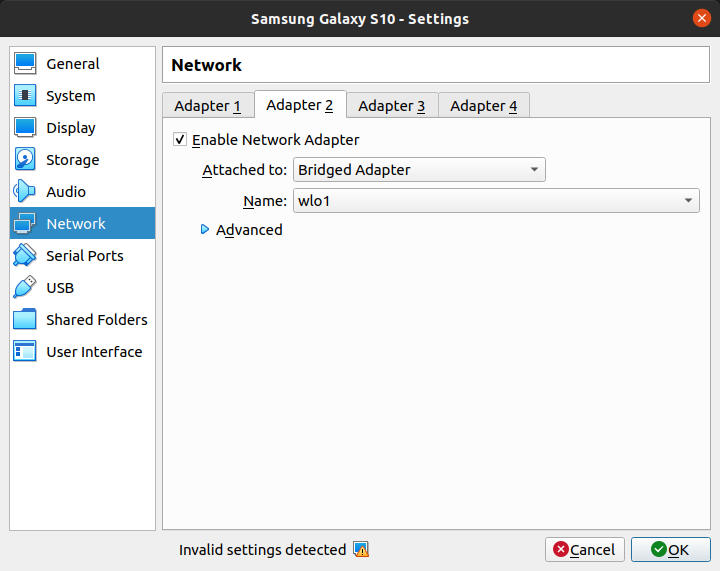Viewport: 720px width, 571px height.
Task: Open the Attached to dropdown
Action: click(x=419, y=170)
